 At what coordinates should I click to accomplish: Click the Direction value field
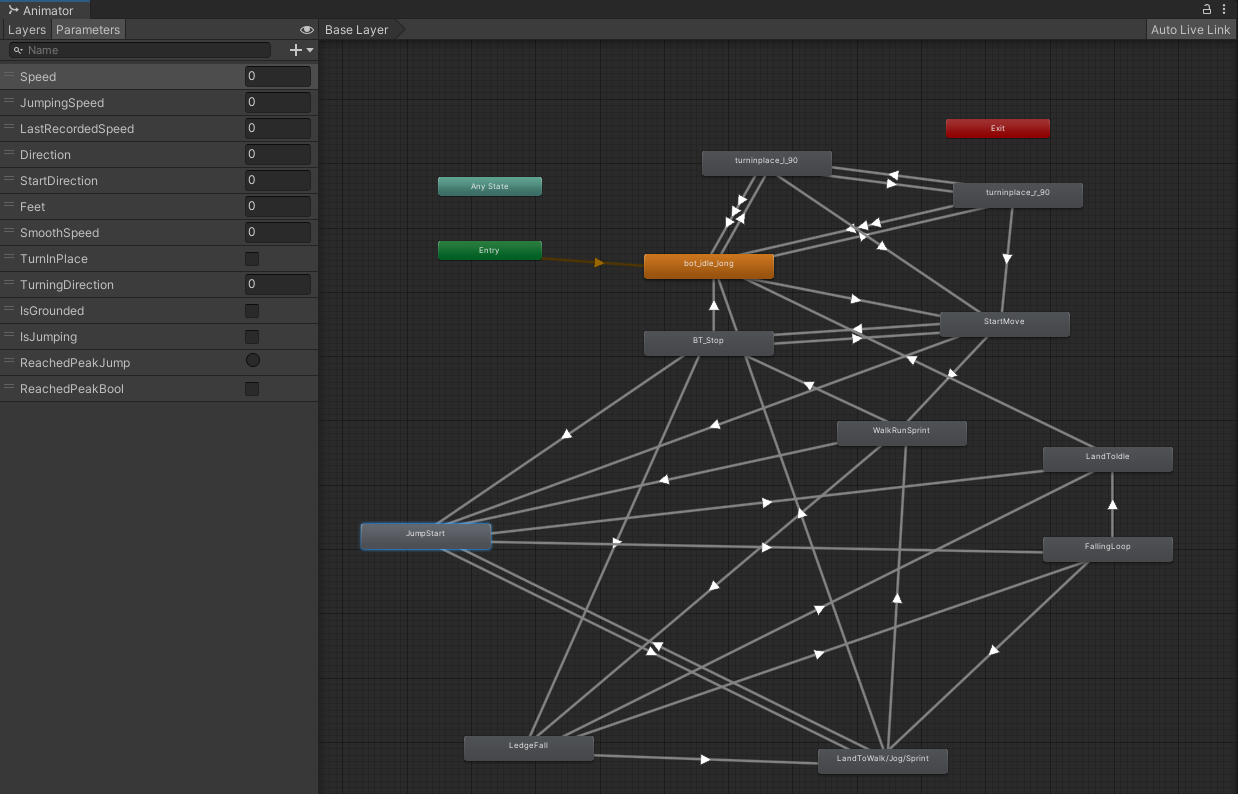(x=278, y=154)
